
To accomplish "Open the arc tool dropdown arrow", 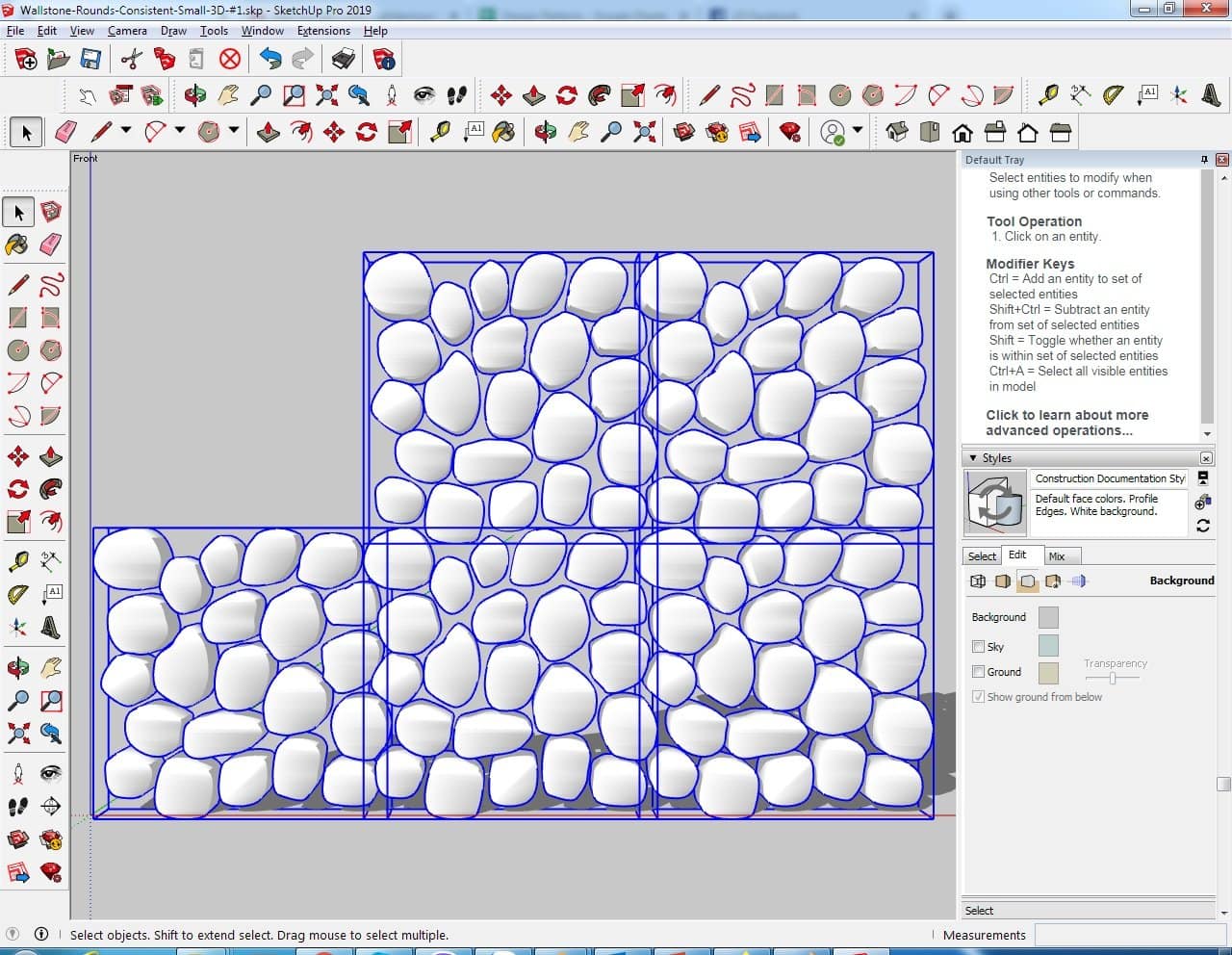I will (179, 131).
